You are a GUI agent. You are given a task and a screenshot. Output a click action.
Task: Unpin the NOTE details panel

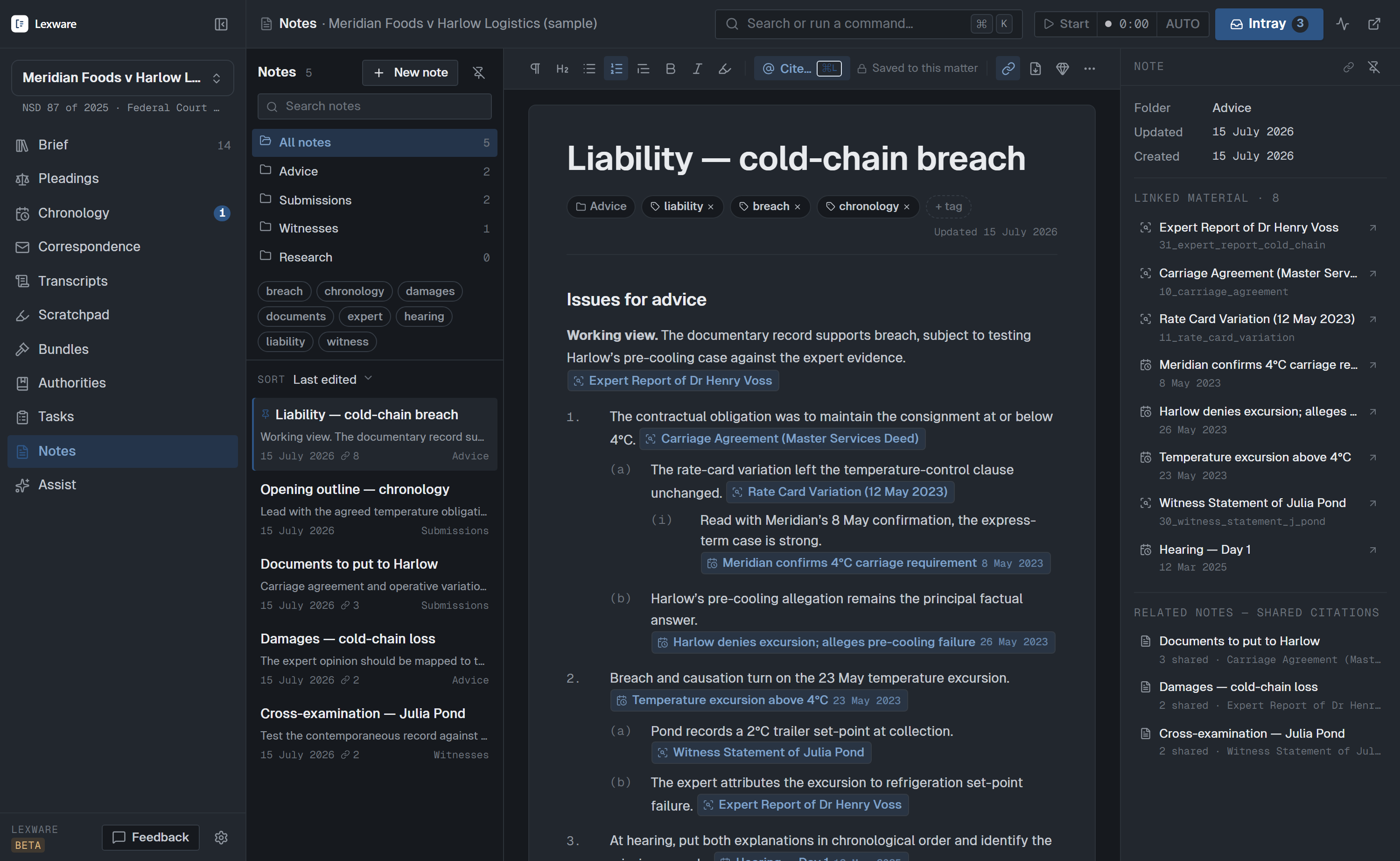point(1374,67)
